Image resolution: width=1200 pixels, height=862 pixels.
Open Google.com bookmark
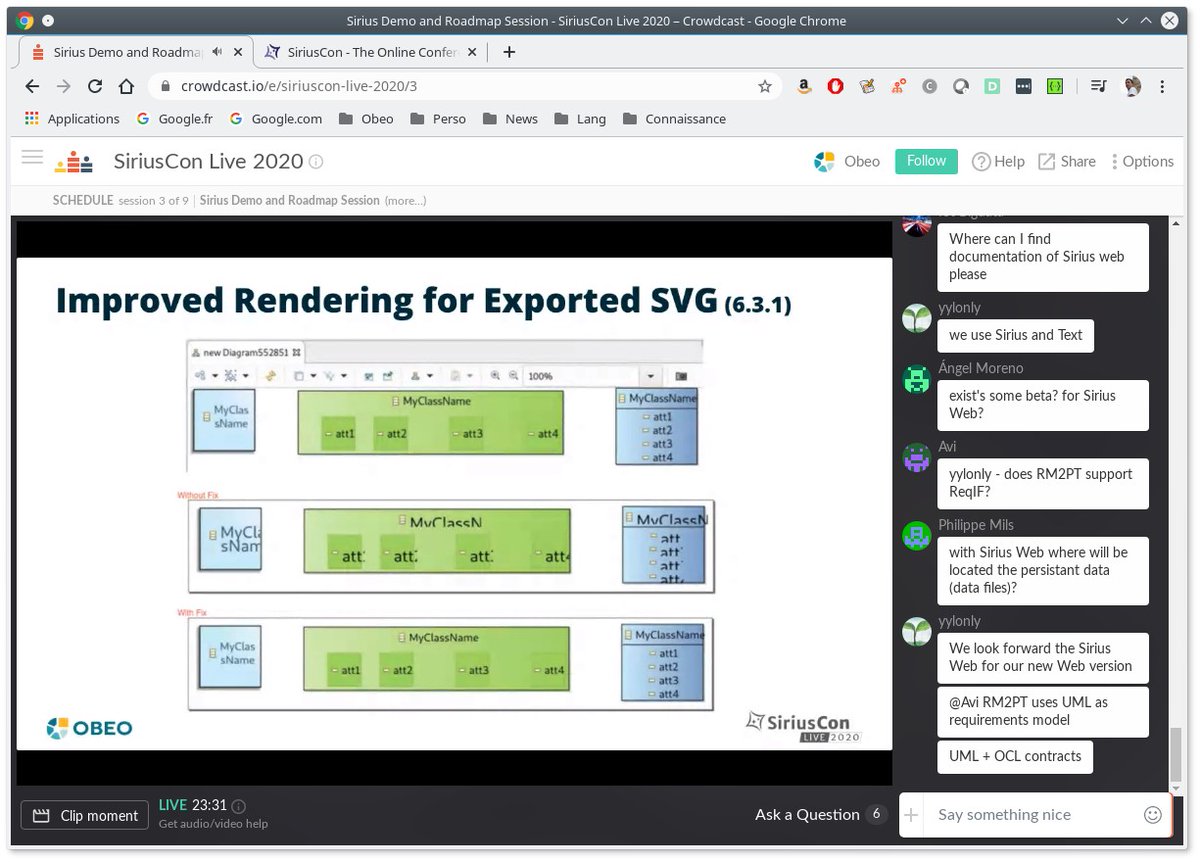pyautogui.click(x=276, y=118)
